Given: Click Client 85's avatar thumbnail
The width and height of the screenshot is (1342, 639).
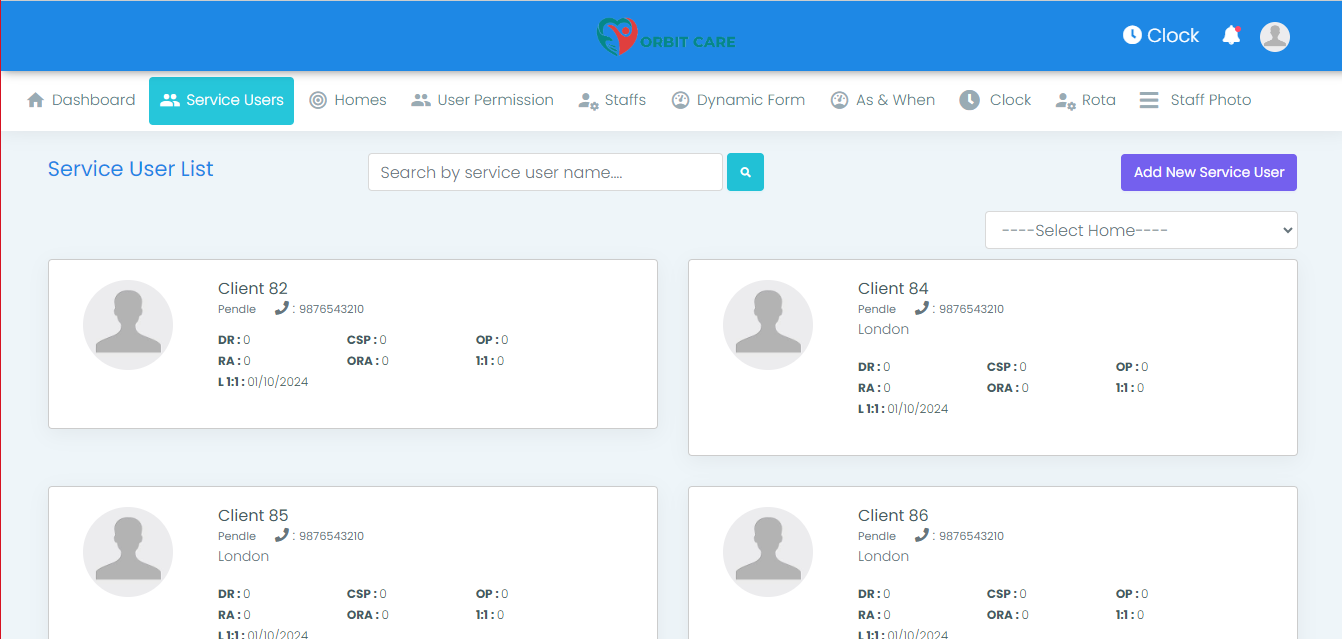Looking at the screenshot, I should tap(128, 552).
